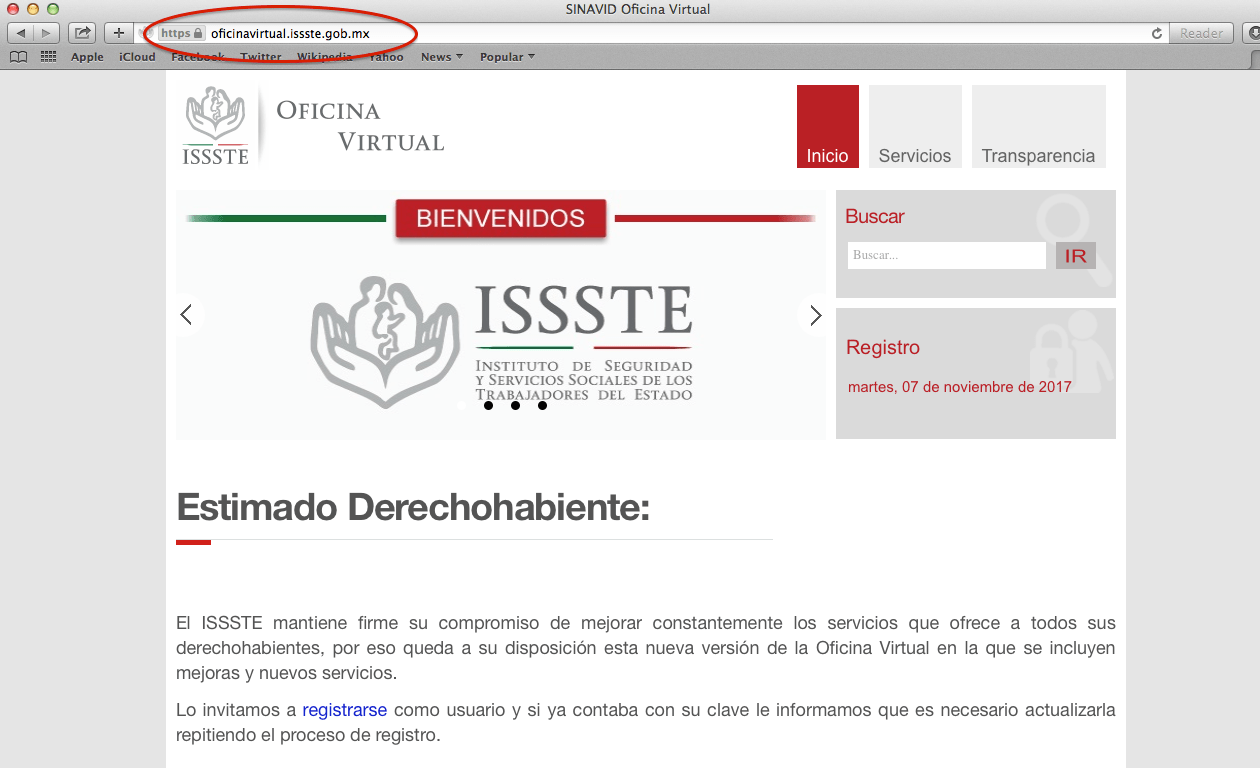Select the second carousel dot
Screen dimensions: 1260x768
point(488,406)
